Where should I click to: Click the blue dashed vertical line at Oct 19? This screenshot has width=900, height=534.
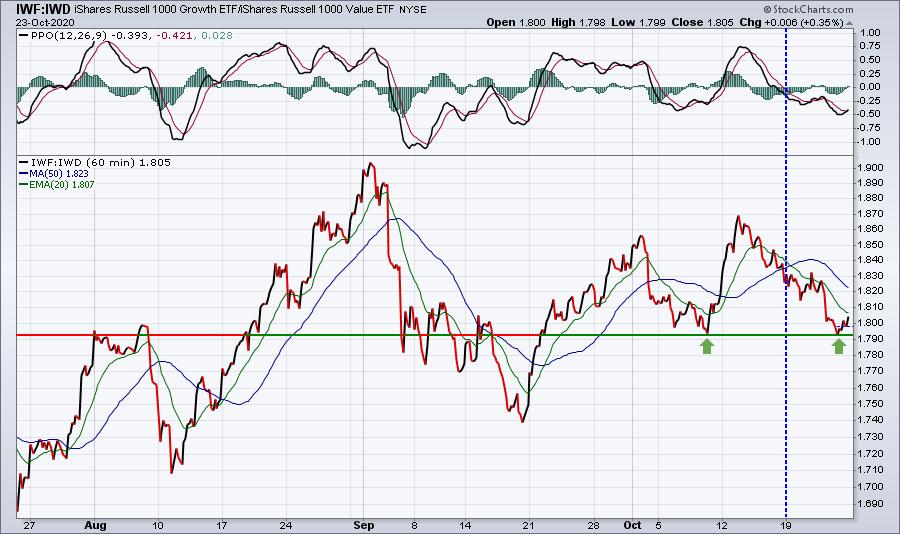click(786, 345)
